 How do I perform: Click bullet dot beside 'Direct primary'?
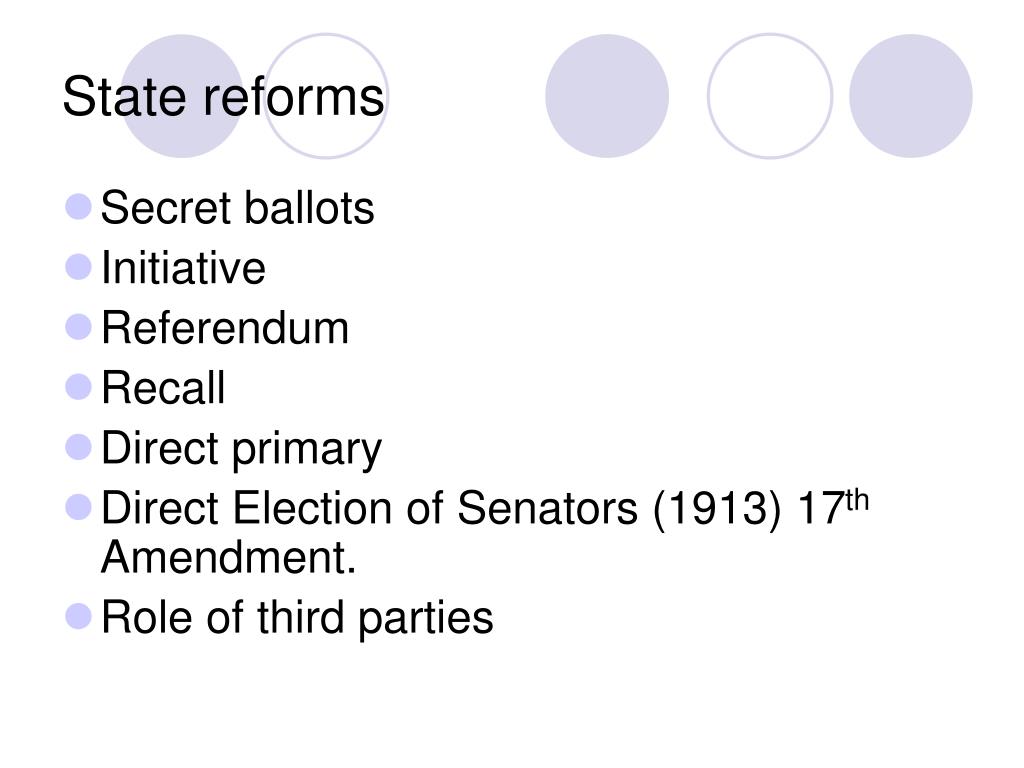[78, 447]
